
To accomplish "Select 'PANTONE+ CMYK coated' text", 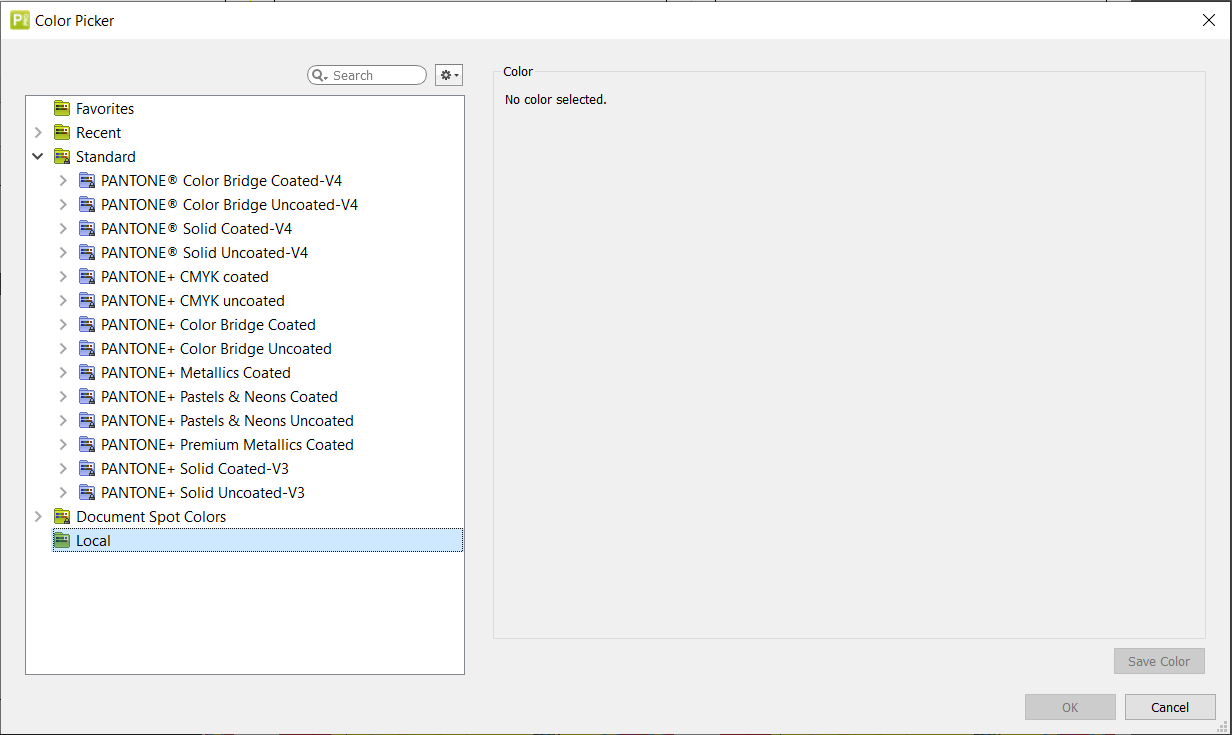I will [185, 277].
